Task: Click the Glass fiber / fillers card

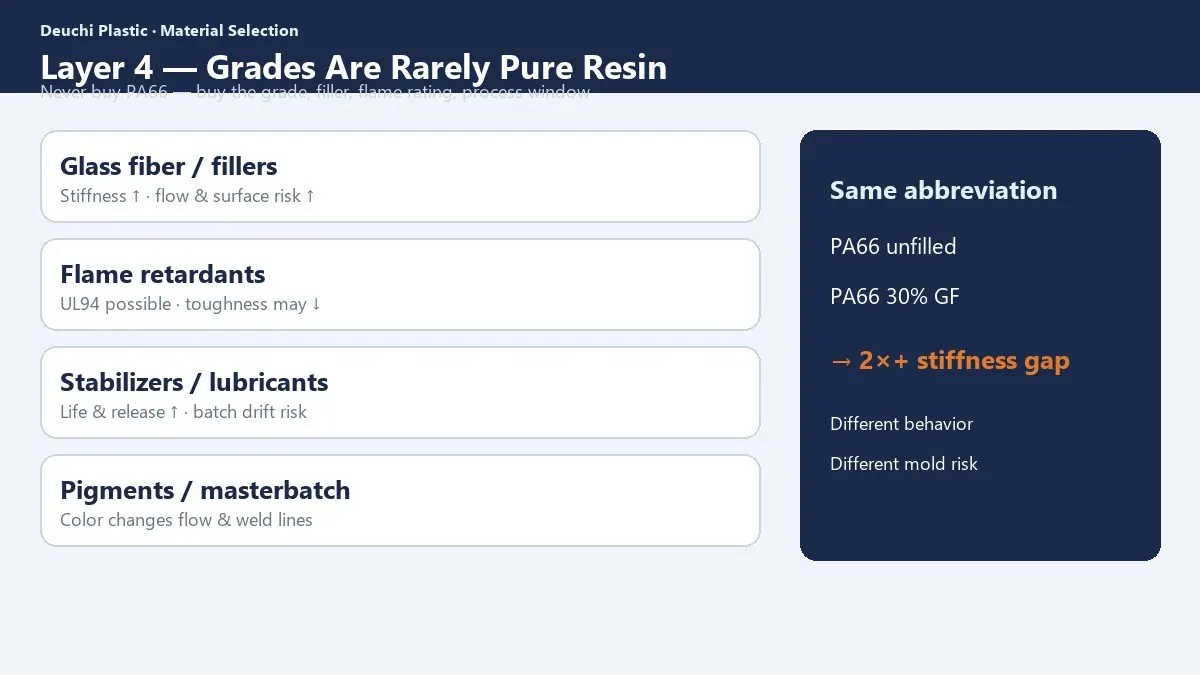Action: pyautogui.click(x=400, y=176)
